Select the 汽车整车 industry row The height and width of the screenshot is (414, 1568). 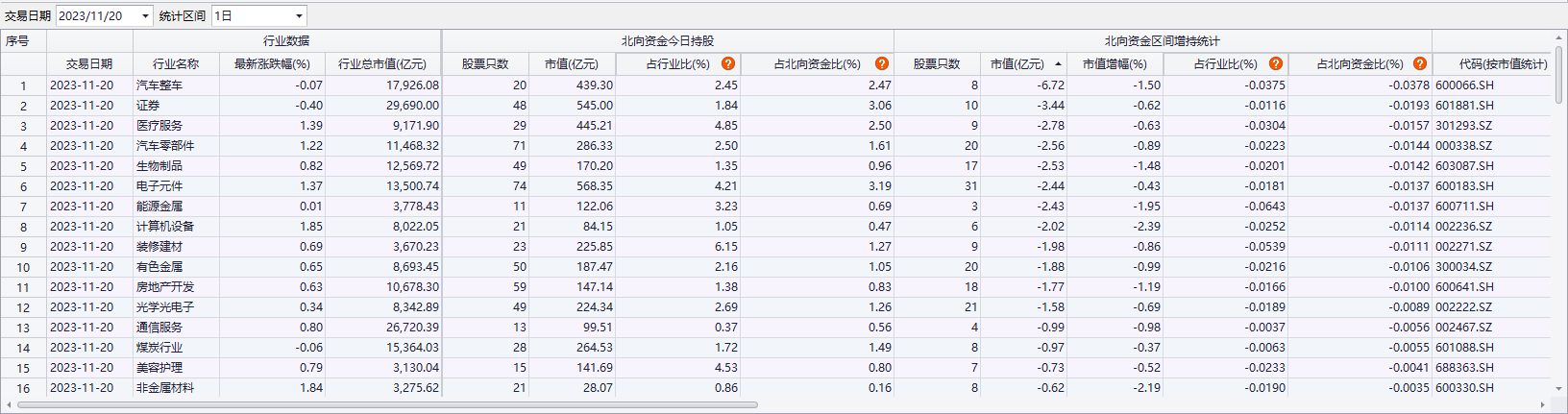point(159,85)
